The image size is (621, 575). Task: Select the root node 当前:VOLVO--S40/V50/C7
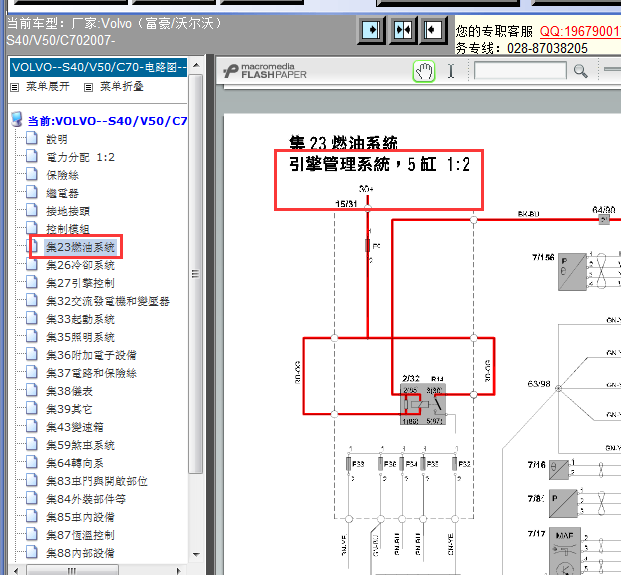(x=107, y=121)
